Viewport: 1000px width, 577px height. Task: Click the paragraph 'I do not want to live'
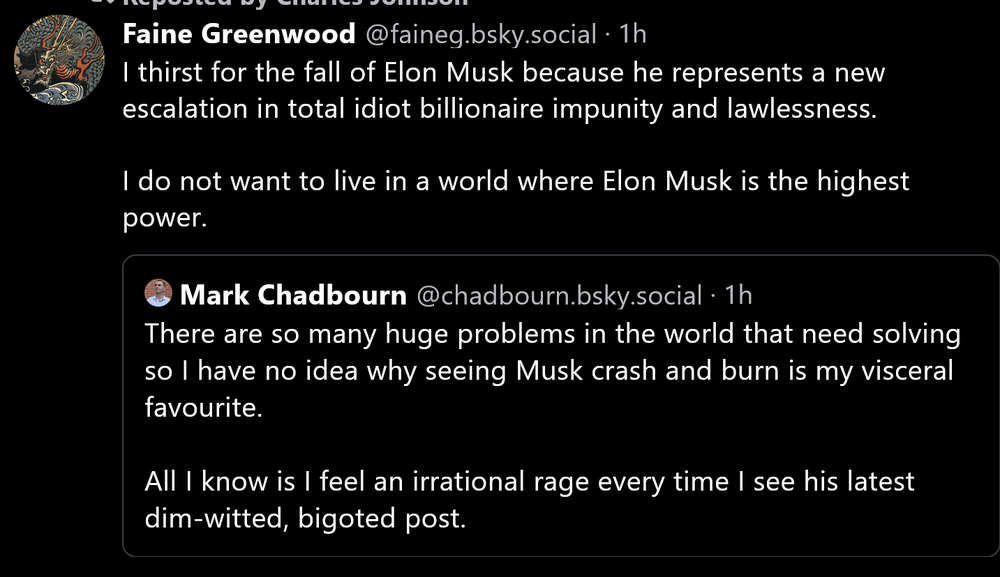point(515,182)
